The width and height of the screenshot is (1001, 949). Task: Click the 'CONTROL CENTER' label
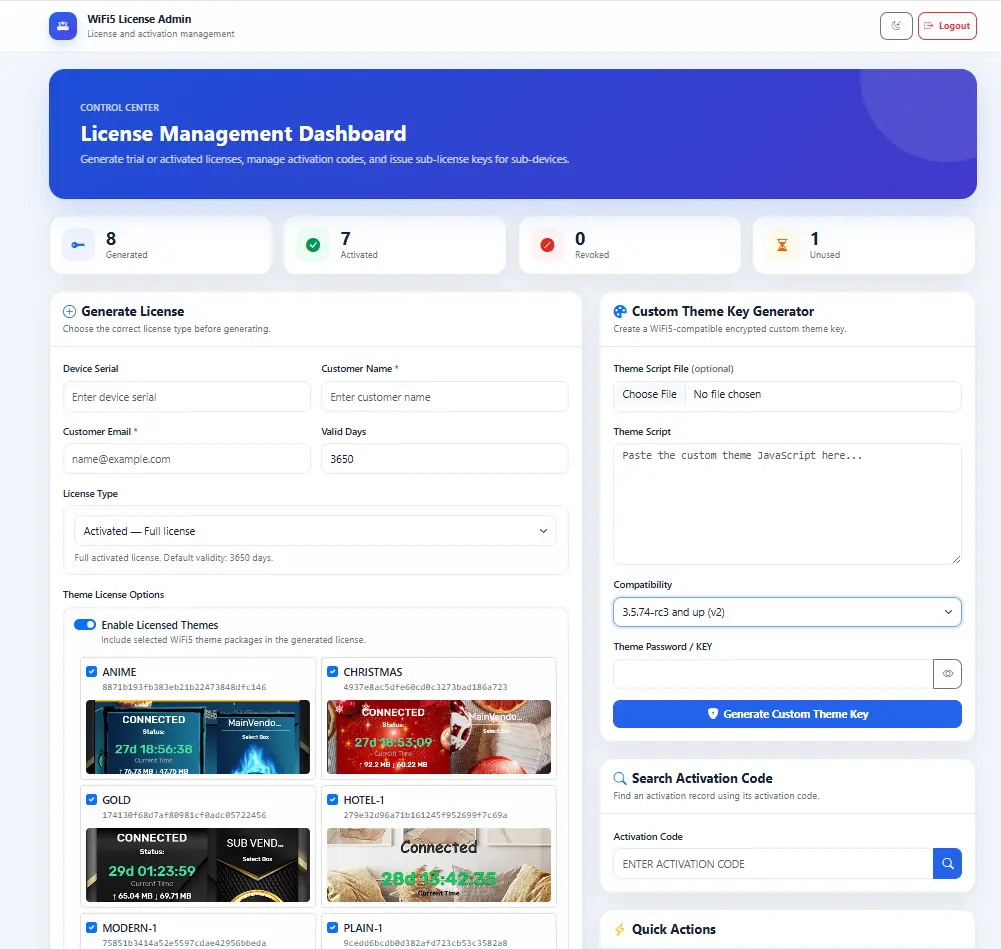(119, 108)
